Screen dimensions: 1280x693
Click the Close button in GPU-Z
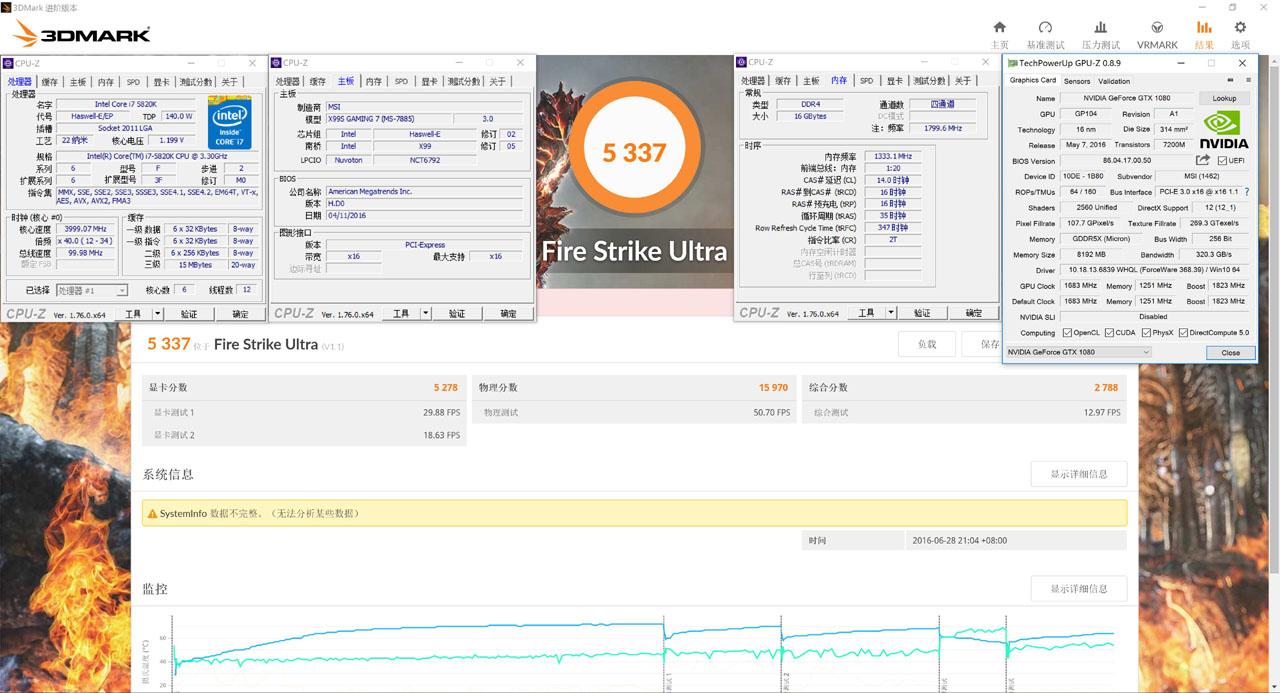coord(1230,352)
